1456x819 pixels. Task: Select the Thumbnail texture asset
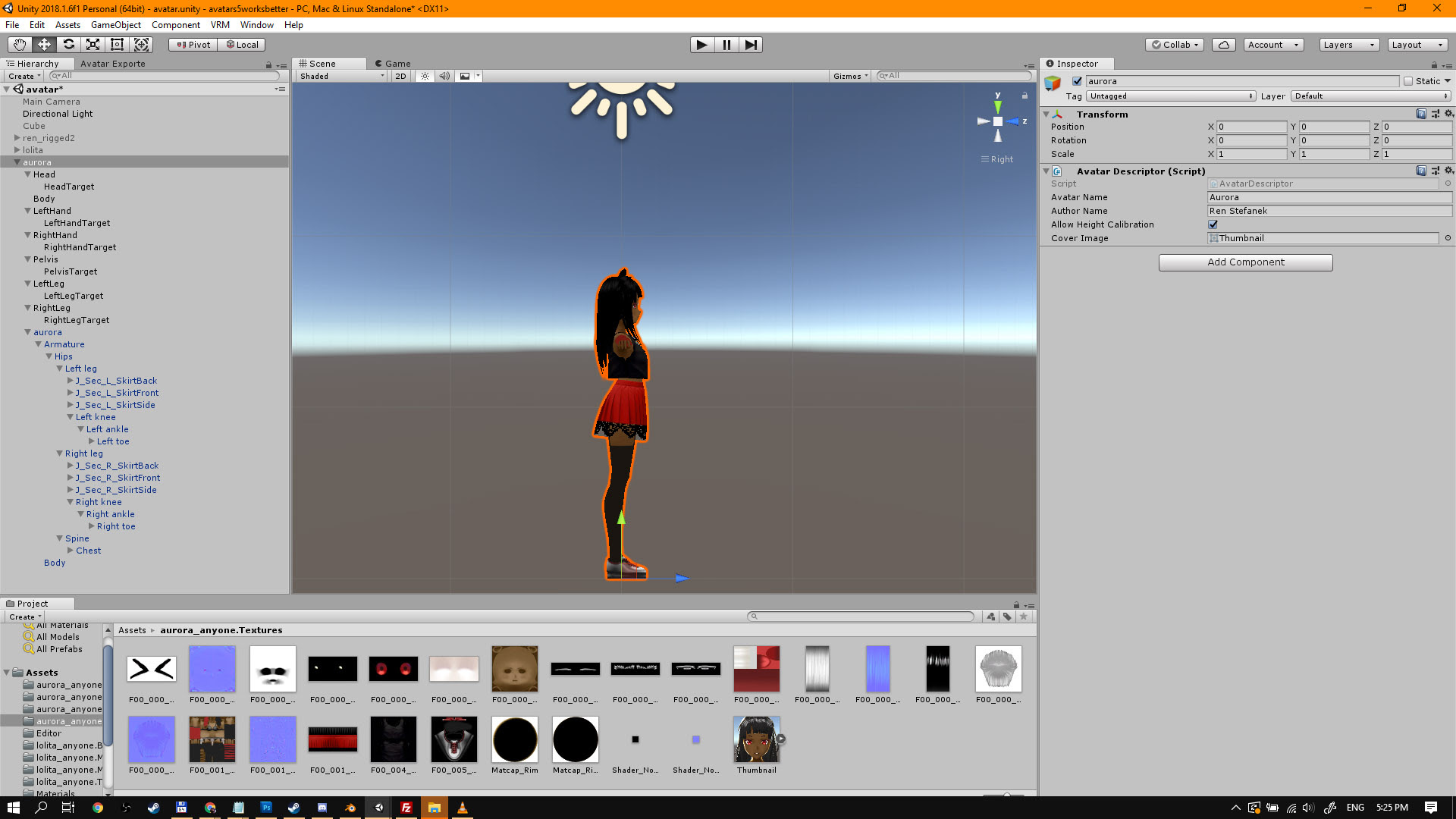point(756,740)
